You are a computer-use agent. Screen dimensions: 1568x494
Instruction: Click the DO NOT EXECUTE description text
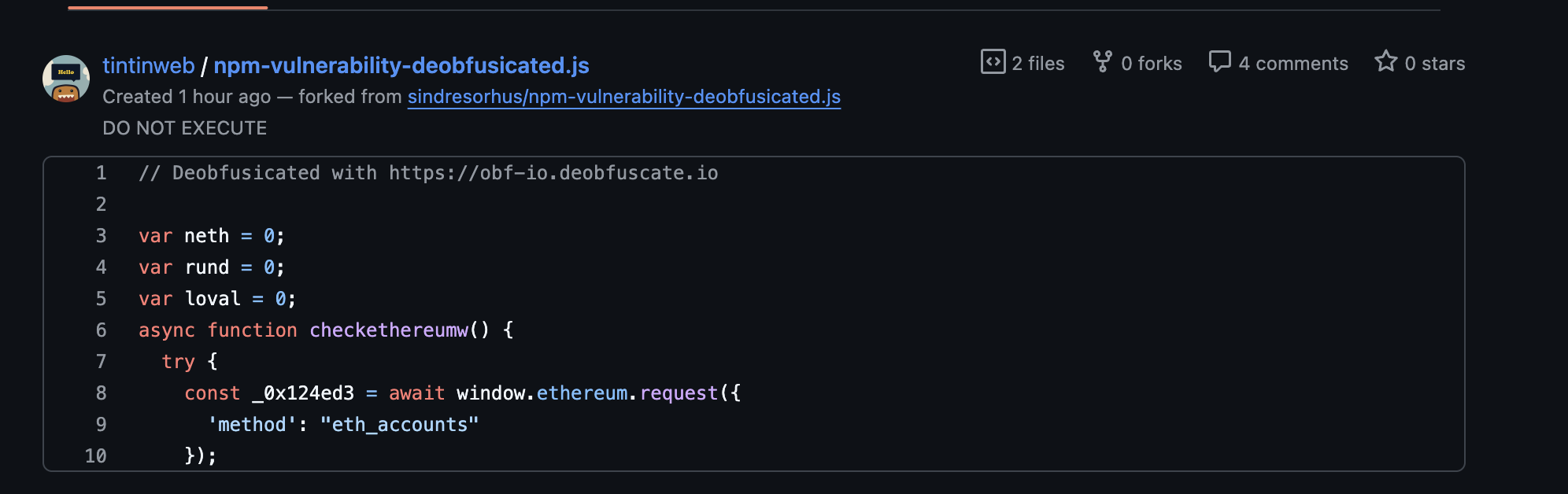pos(184,127)
